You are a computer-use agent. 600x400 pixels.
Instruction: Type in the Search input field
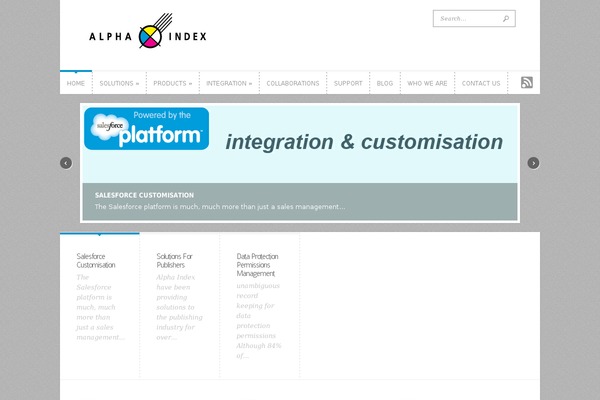tap(467, 18)
